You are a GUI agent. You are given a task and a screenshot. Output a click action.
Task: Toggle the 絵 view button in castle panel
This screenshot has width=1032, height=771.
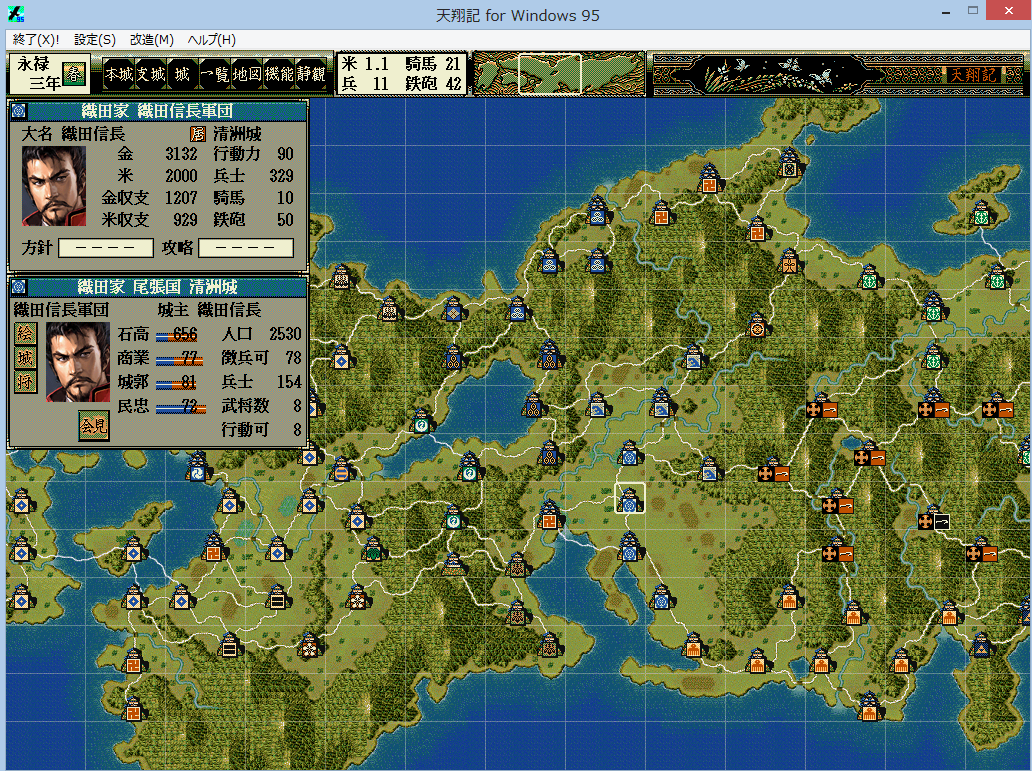tap(23, 333)
